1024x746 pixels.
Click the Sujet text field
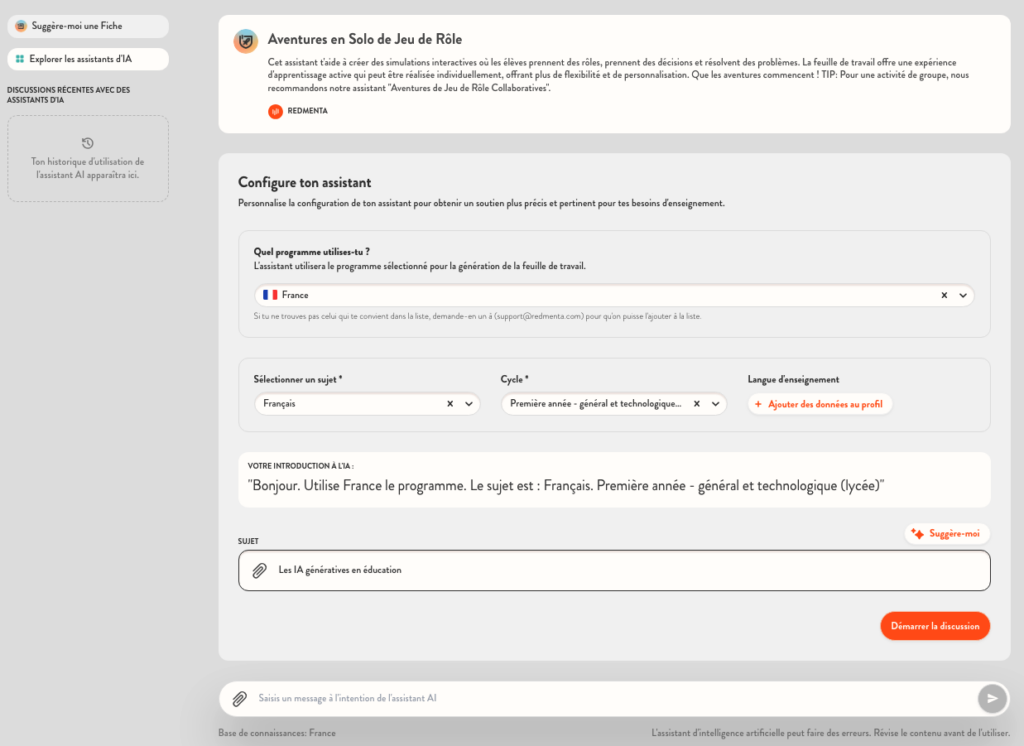pyautogui.click(x=620, y=570)
